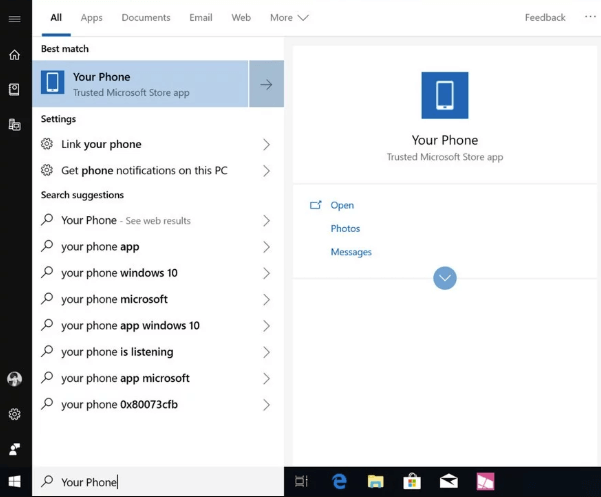Switch to the Web tab

[241, 18]
